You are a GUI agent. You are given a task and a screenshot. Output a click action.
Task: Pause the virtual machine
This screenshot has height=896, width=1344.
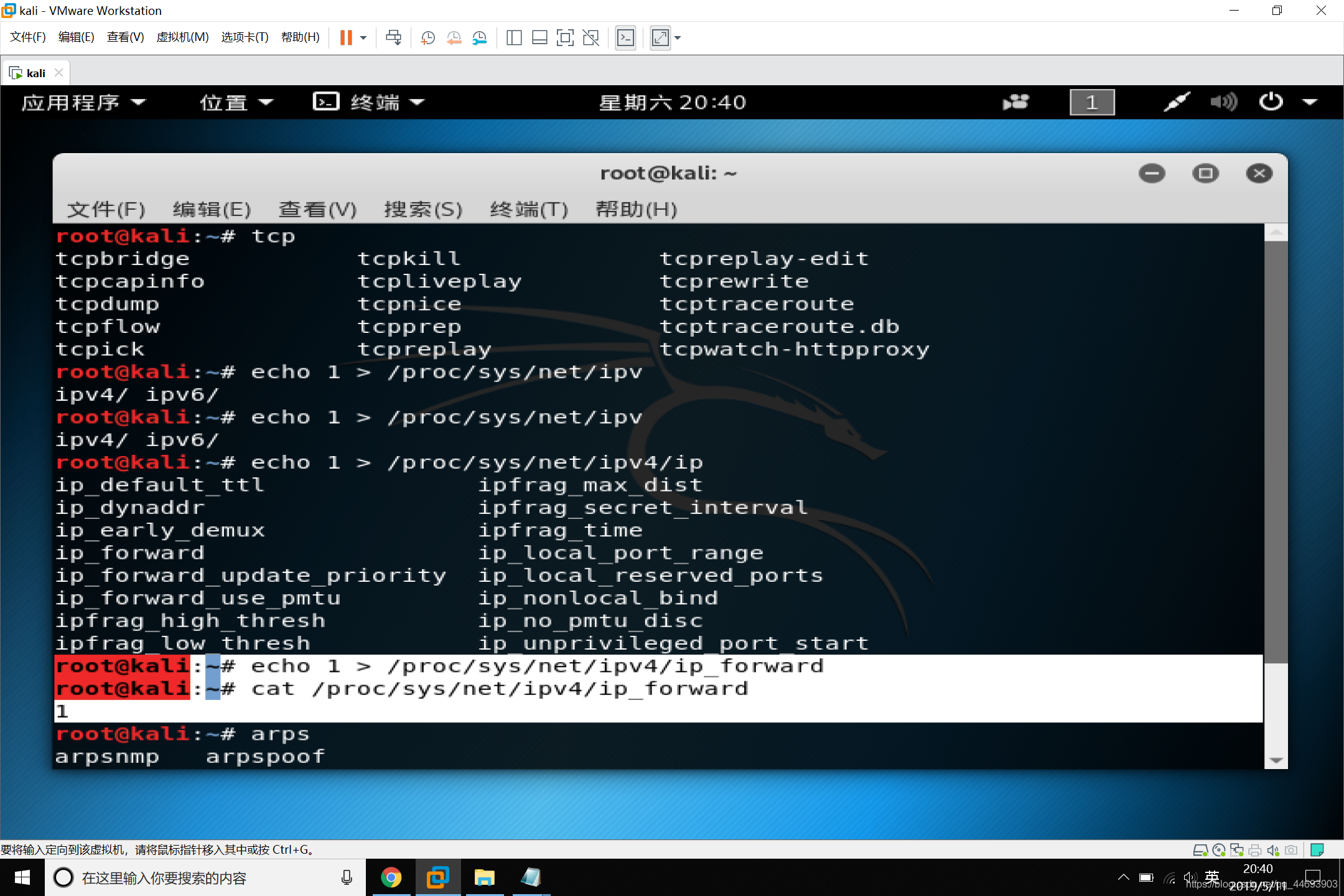[346, 38]
